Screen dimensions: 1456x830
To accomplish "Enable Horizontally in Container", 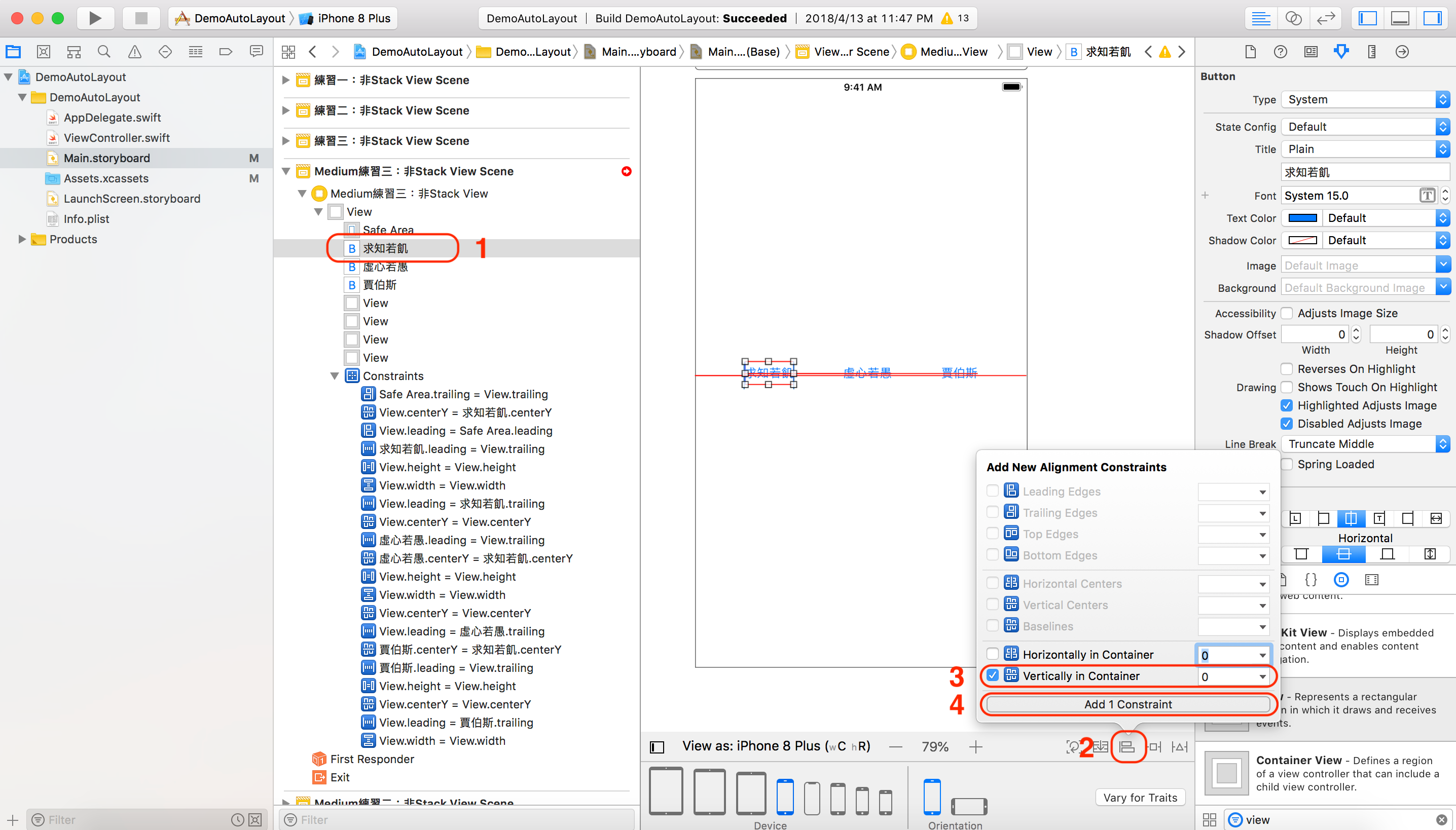I will tap(994, 654).
